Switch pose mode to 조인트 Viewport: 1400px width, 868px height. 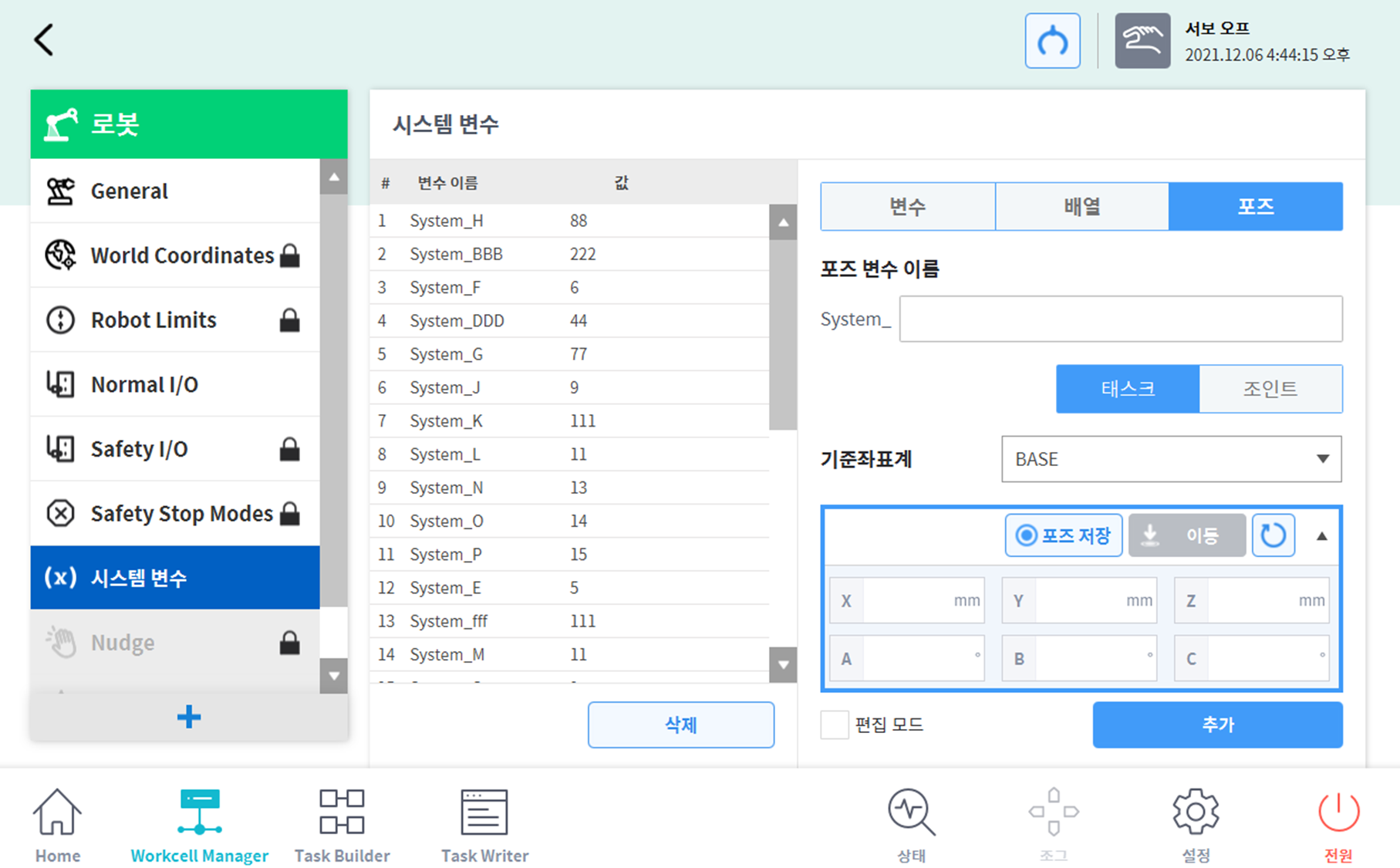pos(1270,389)
